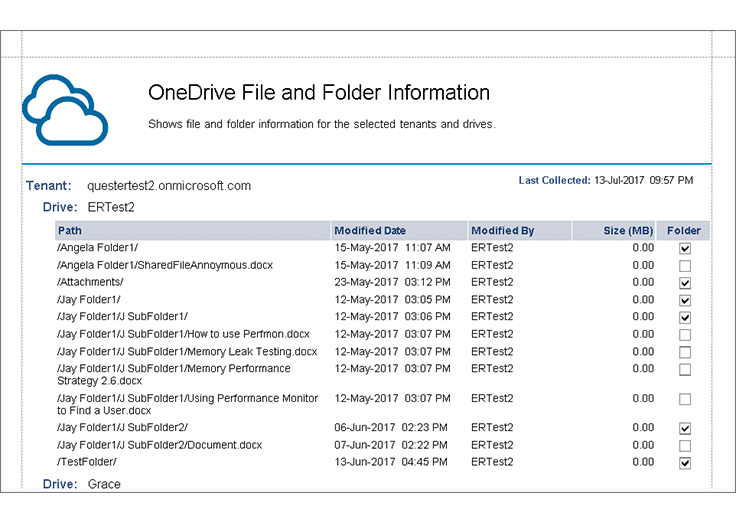Click date 07-Jun-2017 02:22 PM

391,445
